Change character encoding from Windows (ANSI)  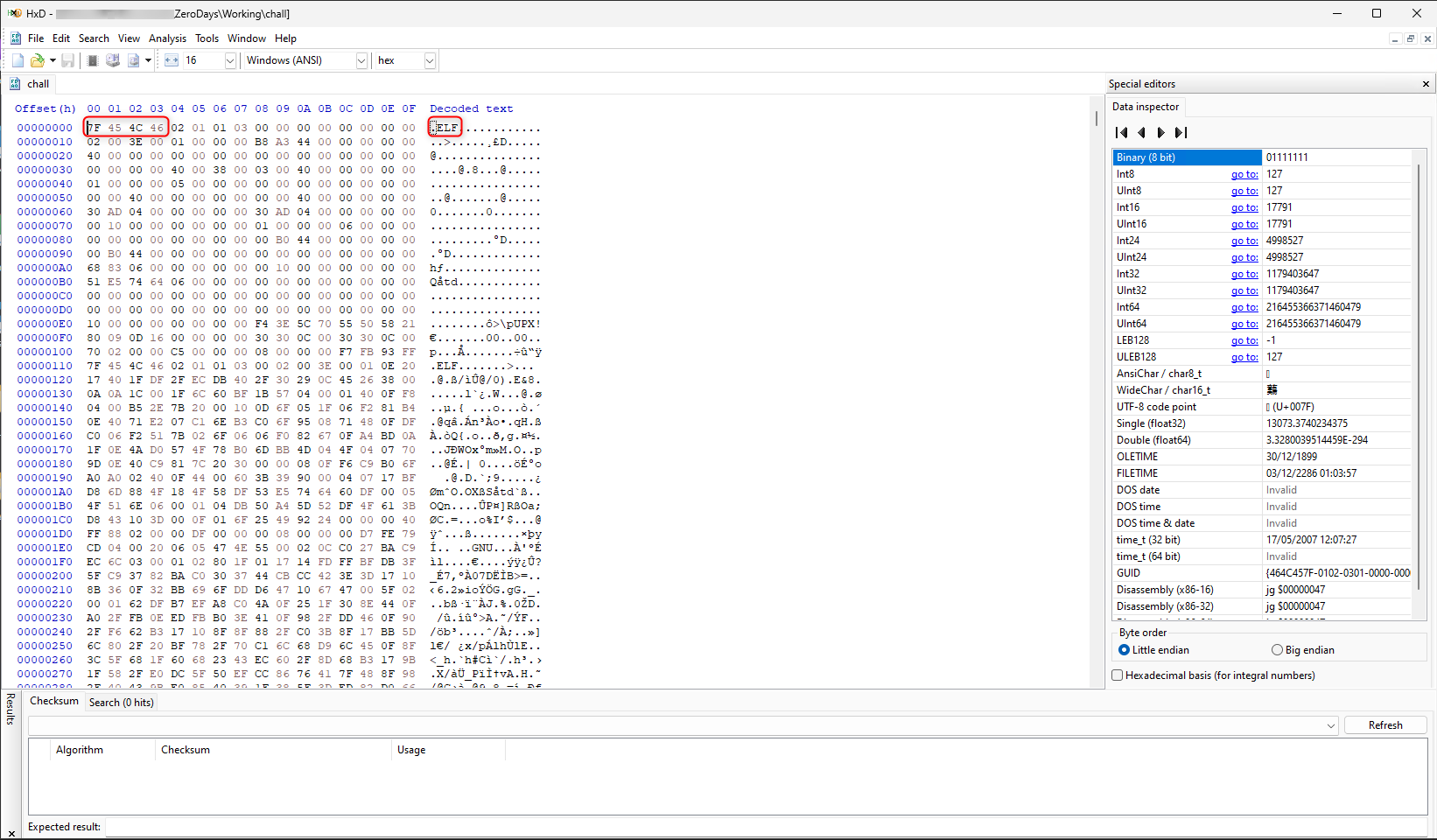(361, 60)
